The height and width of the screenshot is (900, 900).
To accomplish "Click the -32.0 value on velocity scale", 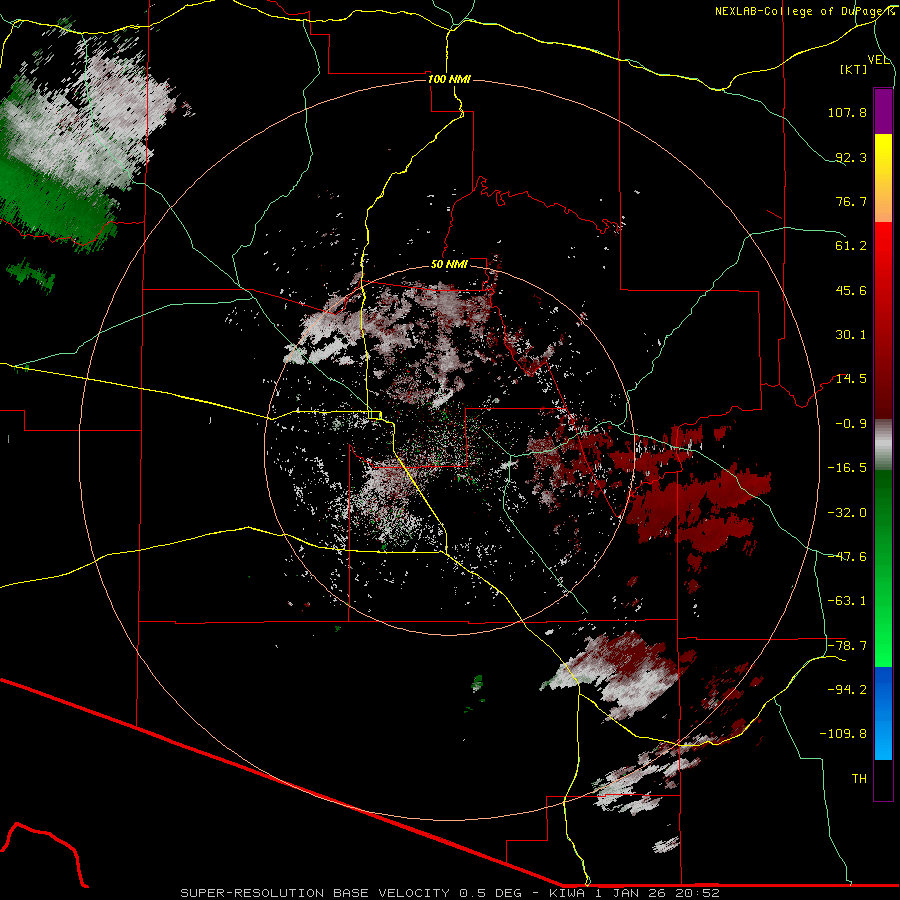I will pos(847,512).
